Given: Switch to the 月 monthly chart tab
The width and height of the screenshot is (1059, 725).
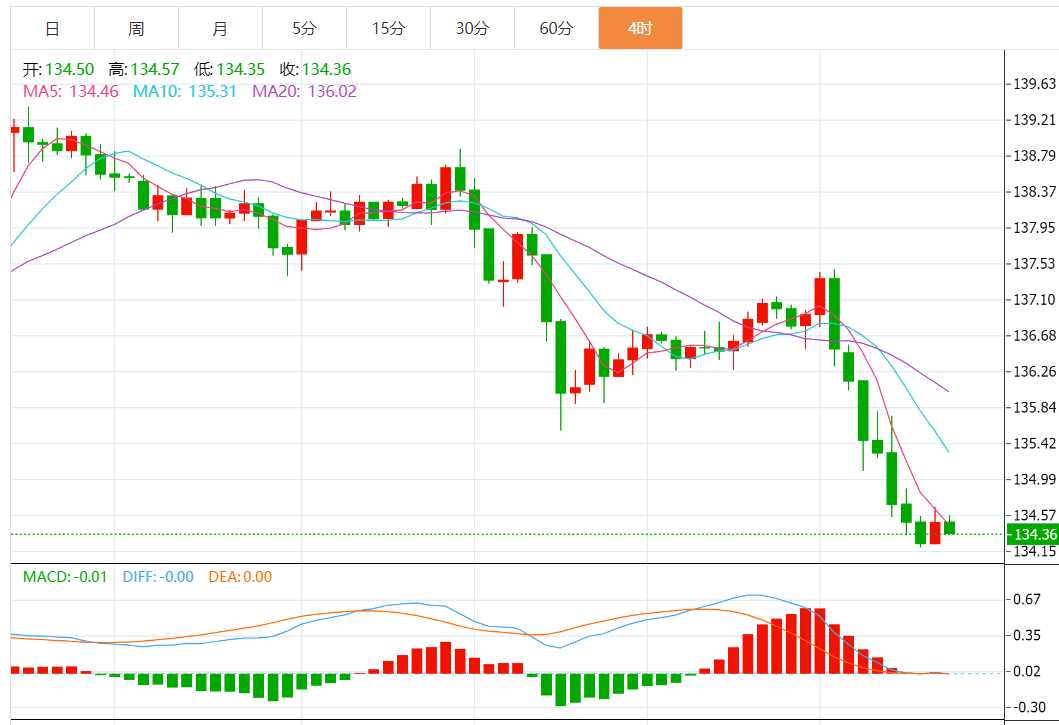Looking at the screenshot, I should 220,28.
